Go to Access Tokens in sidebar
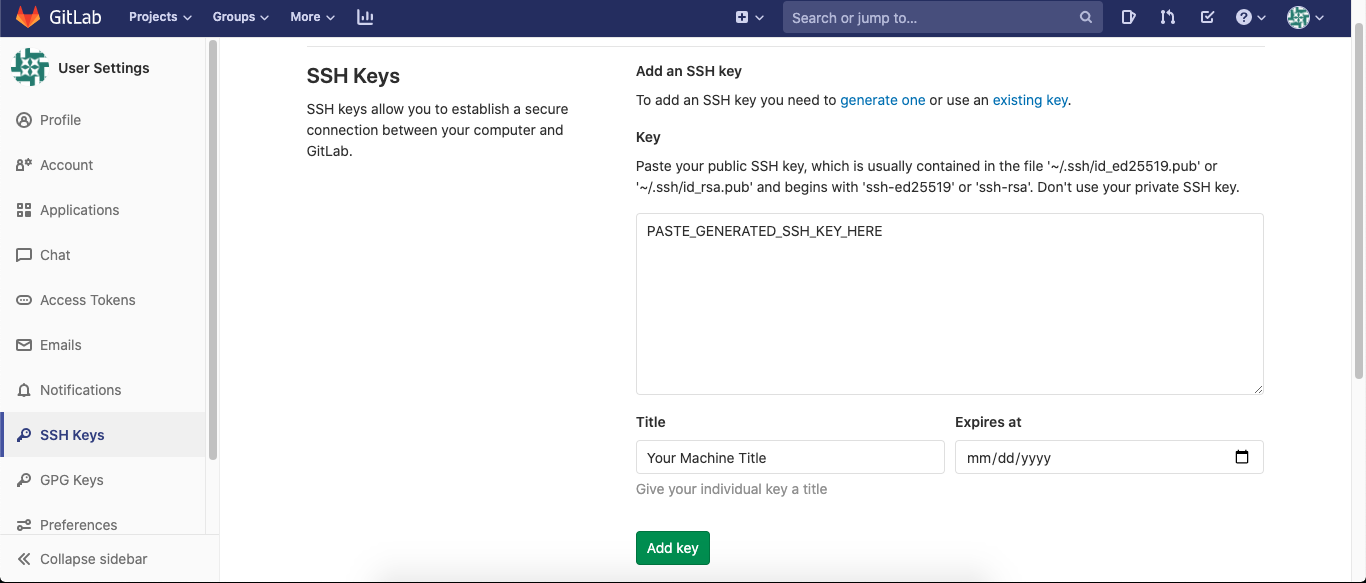 point(87,300)
